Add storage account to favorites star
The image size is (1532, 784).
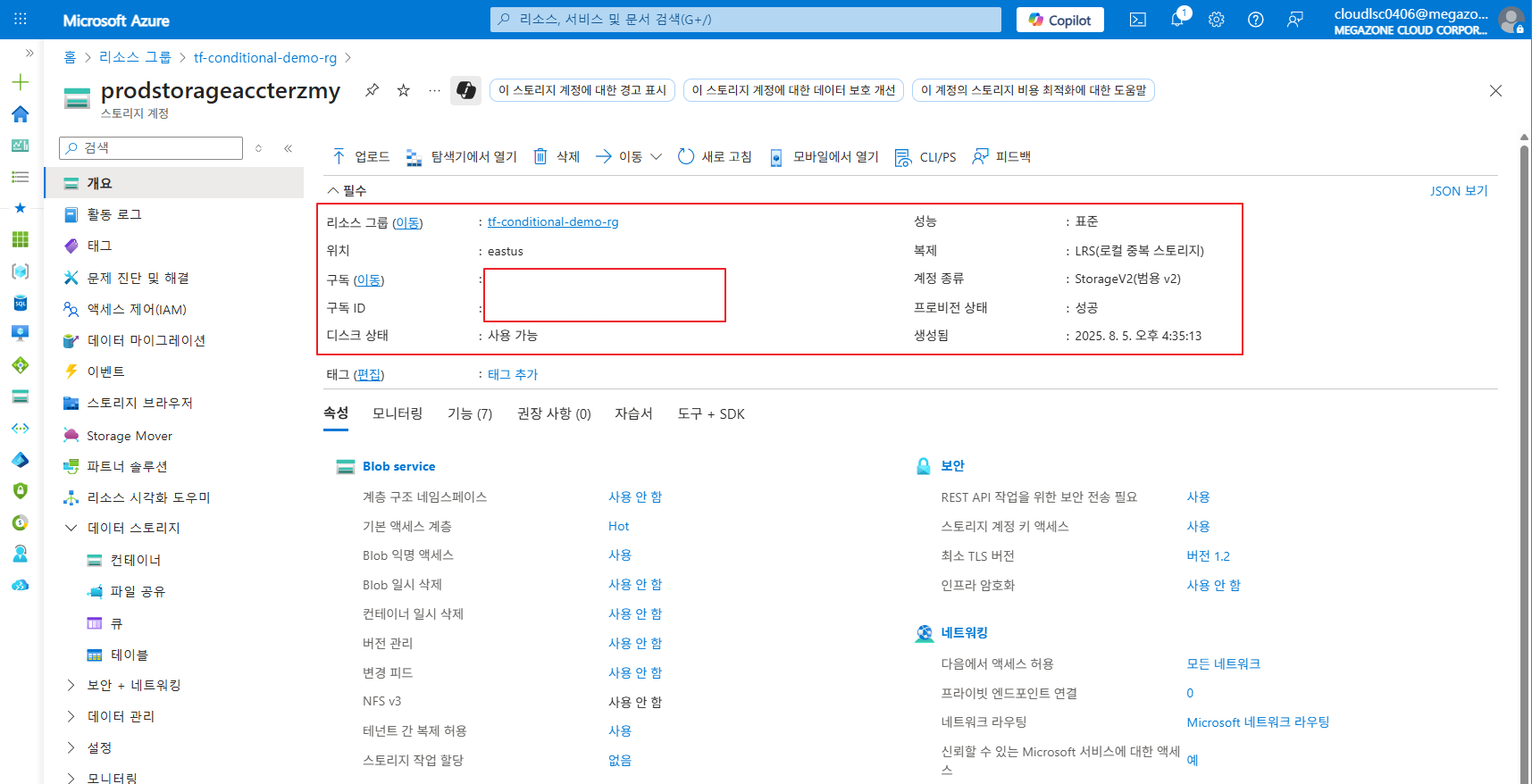404,90
